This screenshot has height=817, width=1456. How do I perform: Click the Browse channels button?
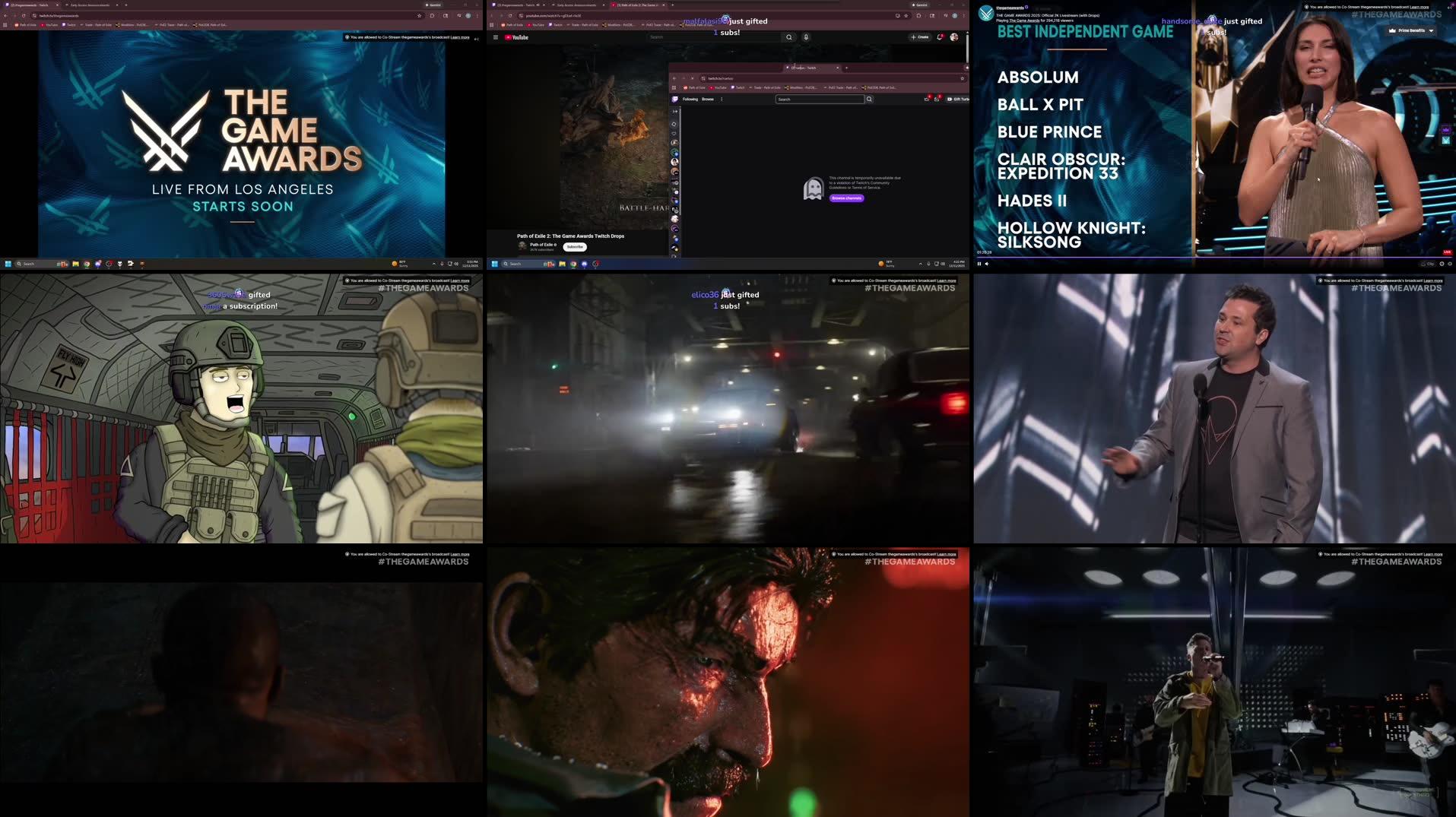846,198
